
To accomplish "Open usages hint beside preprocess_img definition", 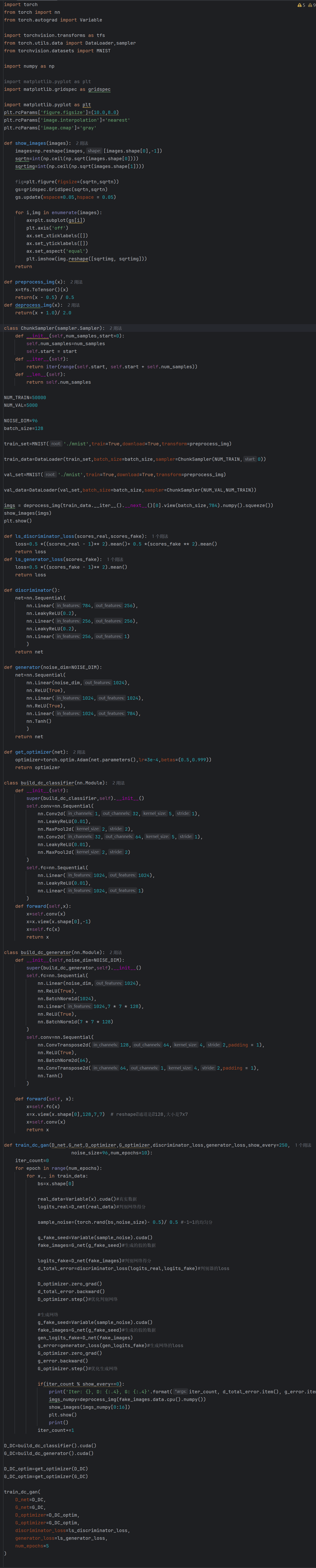I will pyautogui.click(x=76, y=282).
